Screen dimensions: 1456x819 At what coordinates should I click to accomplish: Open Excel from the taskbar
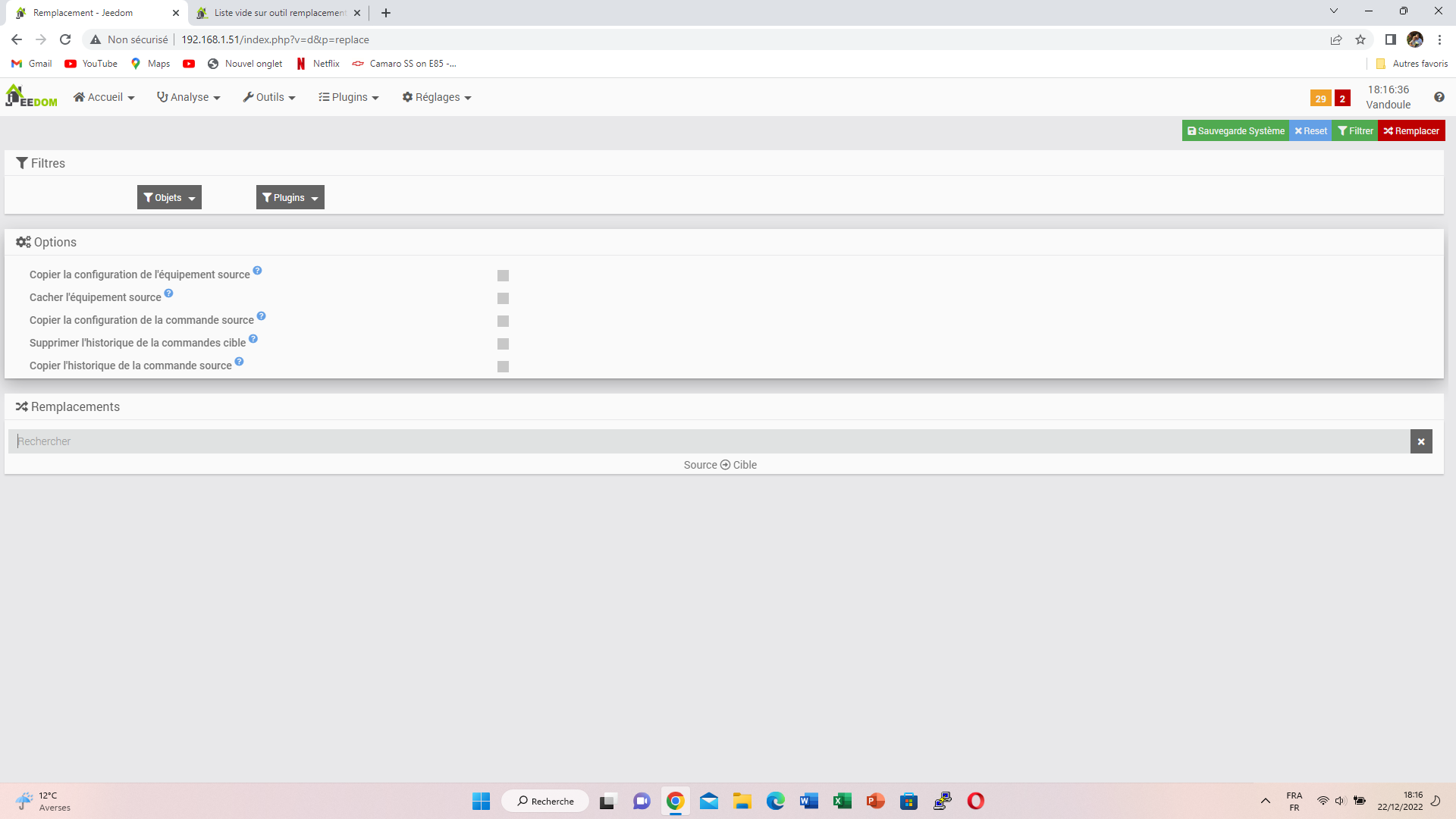pos(842,801)
